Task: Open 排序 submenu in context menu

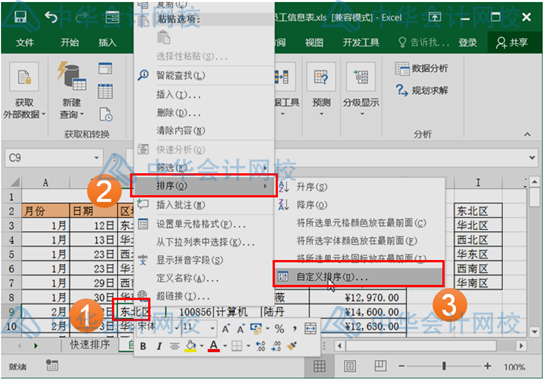Action: coord(203,186)
